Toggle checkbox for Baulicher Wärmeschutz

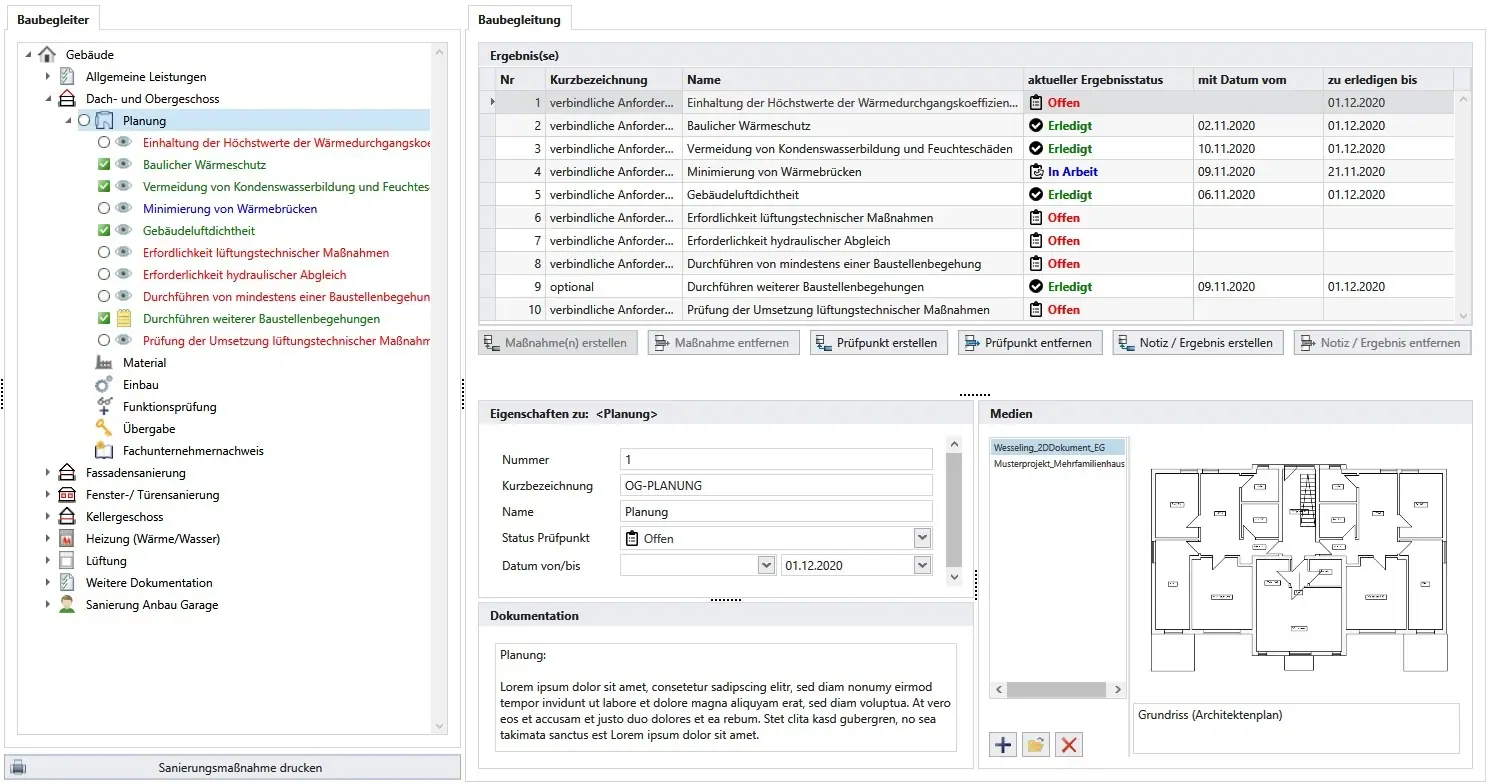point(104,165)
